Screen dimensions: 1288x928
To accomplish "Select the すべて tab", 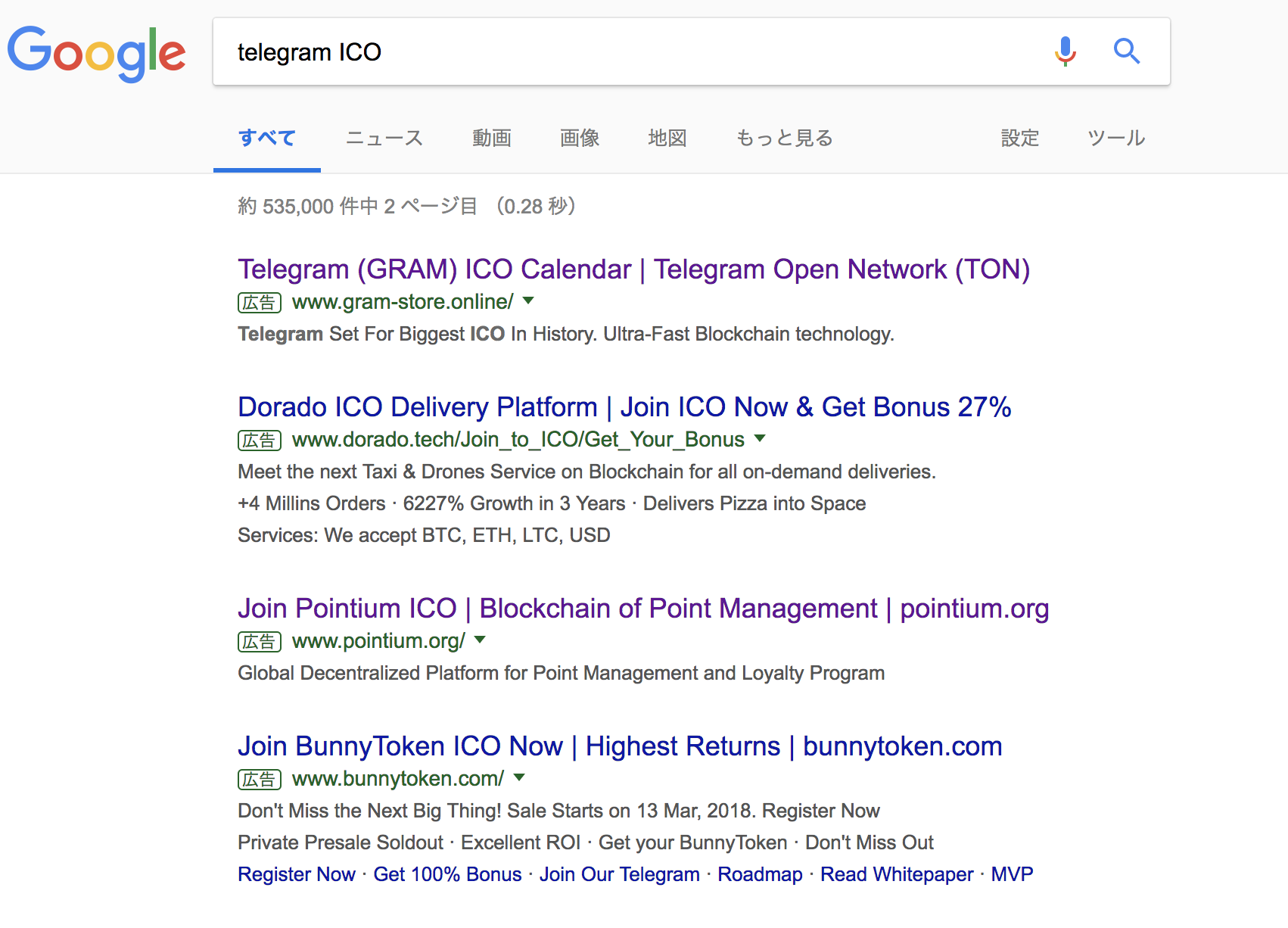I will 267,139.
